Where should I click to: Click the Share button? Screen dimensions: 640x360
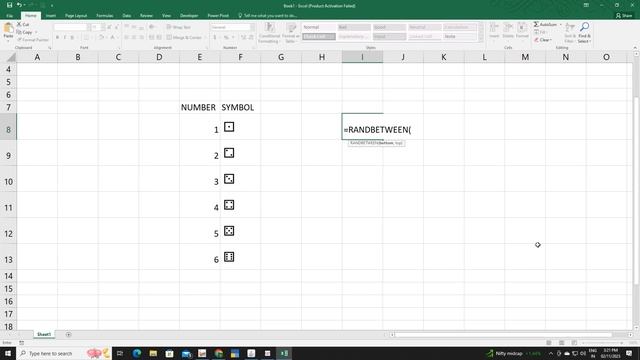point(624,16)
